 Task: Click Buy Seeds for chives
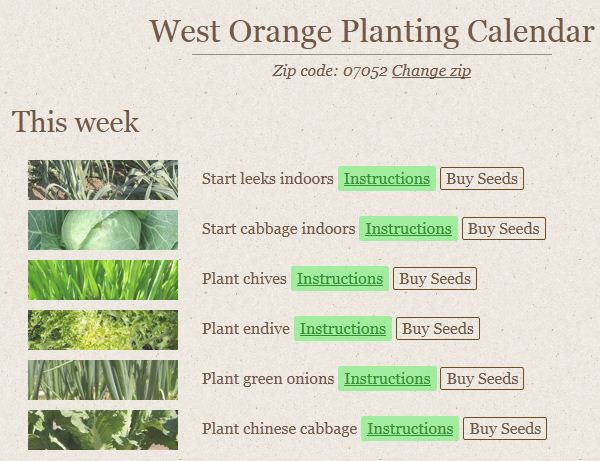[435, 279]
